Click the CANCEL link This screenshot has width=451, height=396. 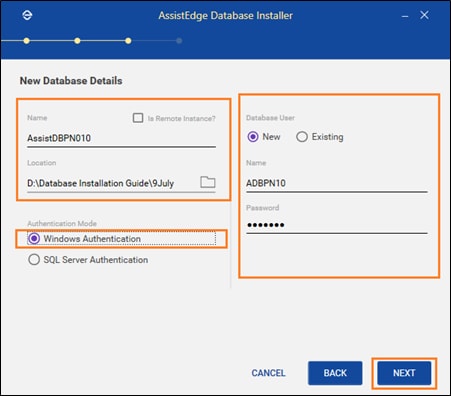point(268,373)
